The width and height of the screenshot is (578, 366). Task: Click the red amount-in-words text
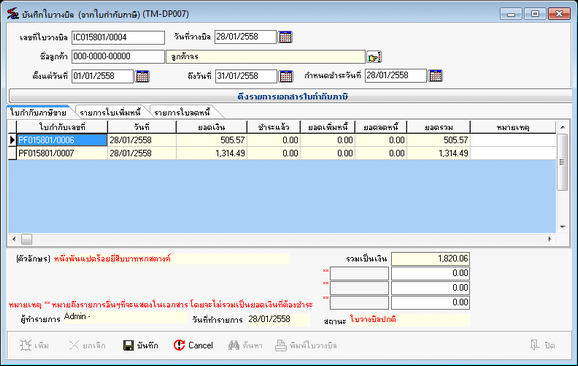(112, 259)
